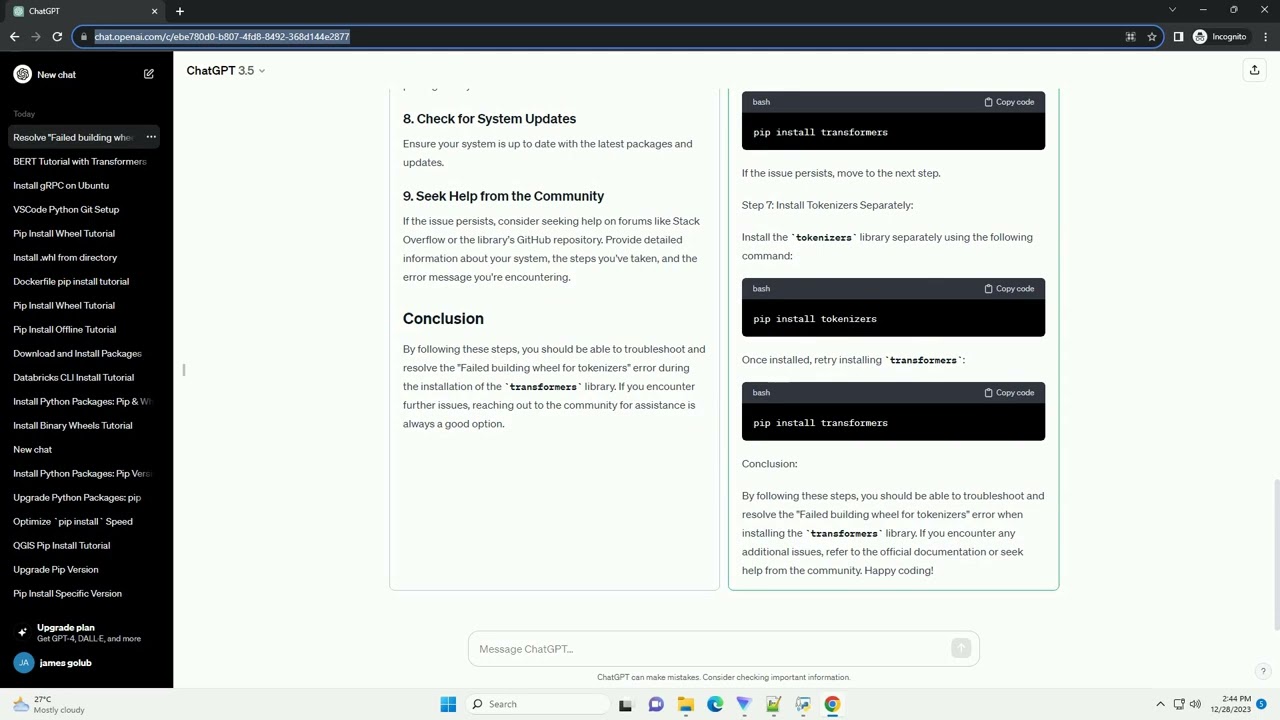1280x720 pixels.
Task: Click the 'Step 7: Install Tokenizers Separately:' text
Action: pos(827,205)
